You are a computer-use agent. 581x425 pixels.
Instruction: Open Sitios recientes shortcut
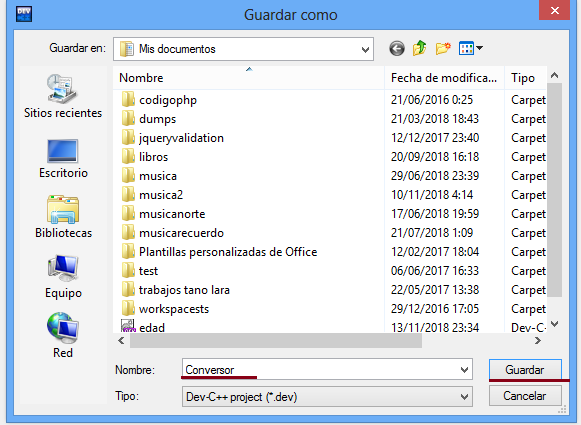tap(63, 96)
